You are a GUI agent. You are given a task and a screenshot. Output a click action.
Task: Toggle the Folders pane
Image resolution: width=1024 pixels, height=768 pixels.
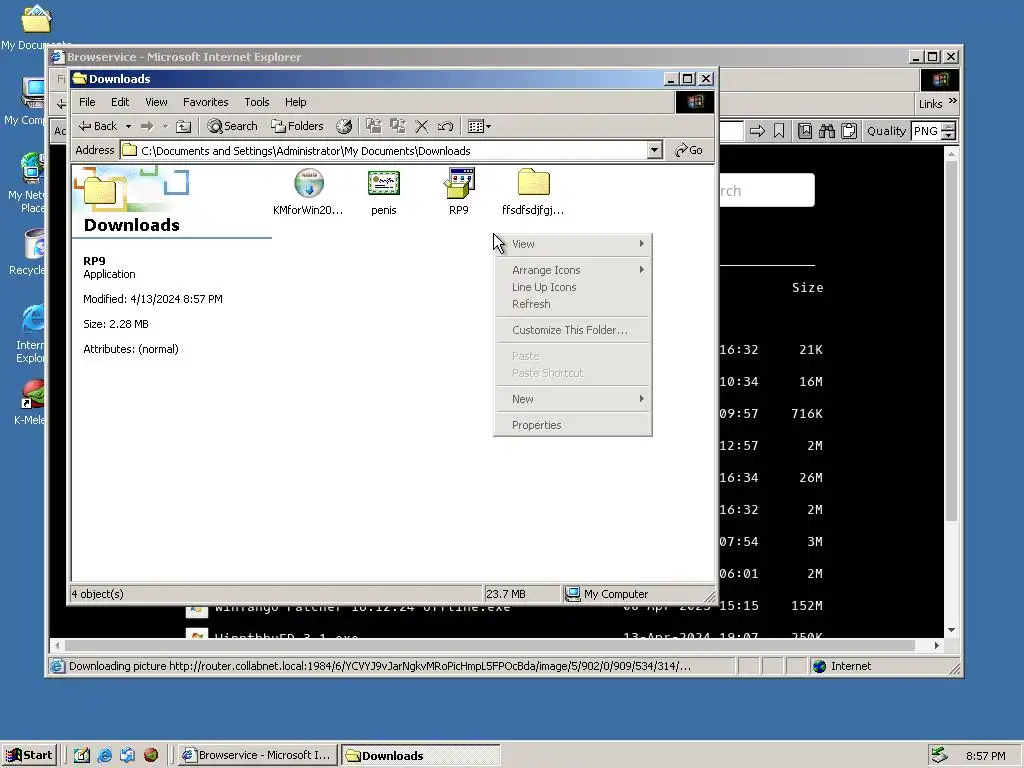point(297,126)
